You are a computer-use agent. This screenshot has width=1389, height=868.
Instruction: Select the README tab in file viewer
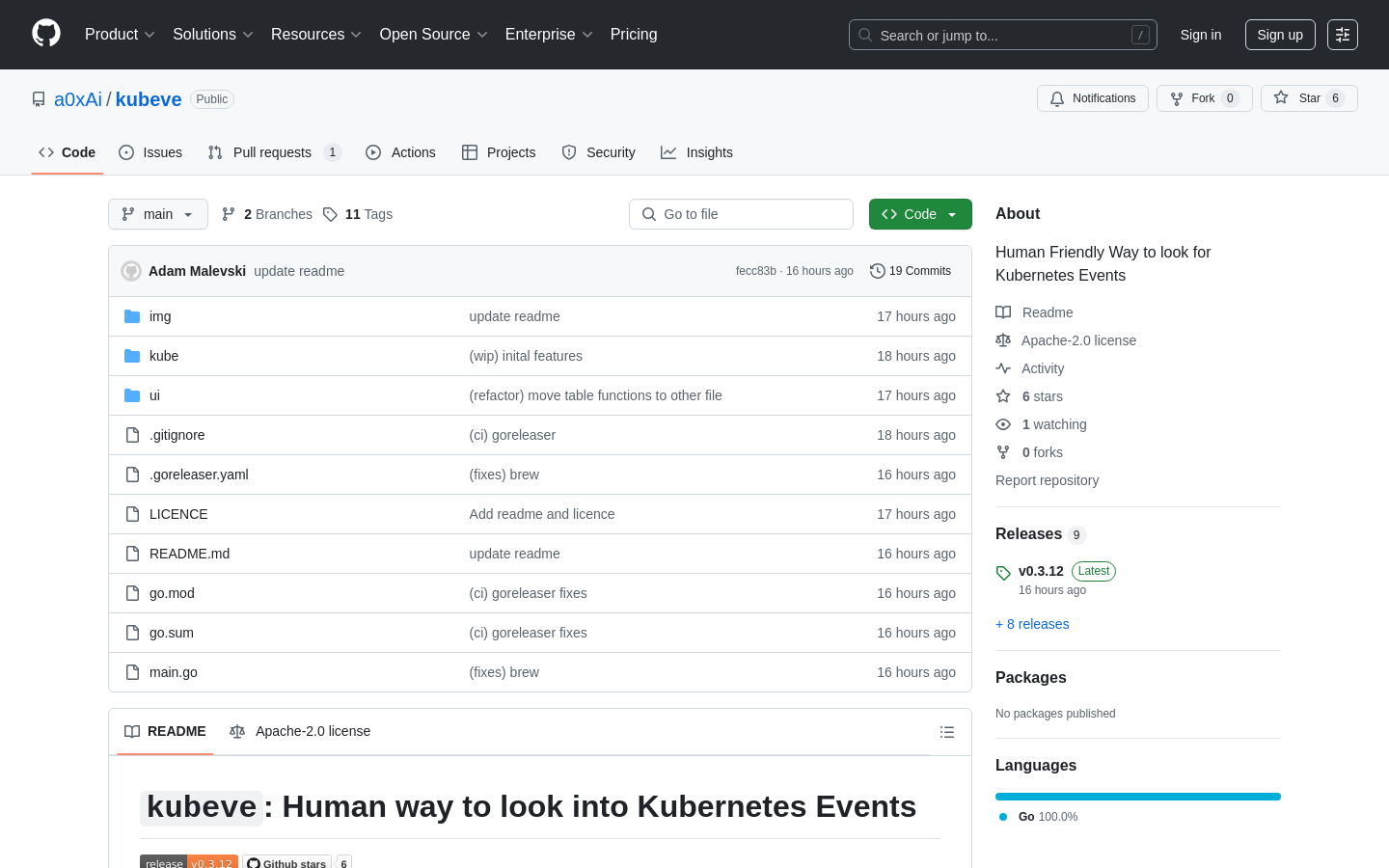pyautogui.click(x=165, y=731)
